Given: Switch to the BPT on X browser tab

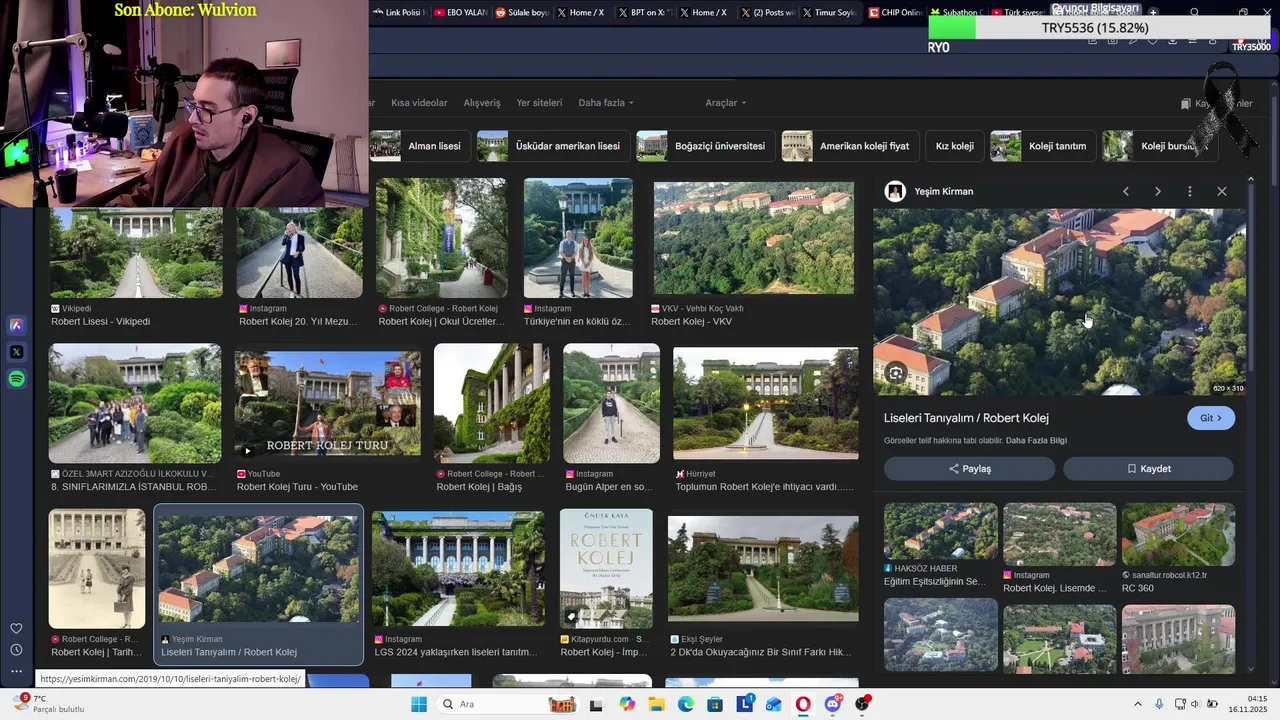Looking at the screenshot, I should point(647,12).
